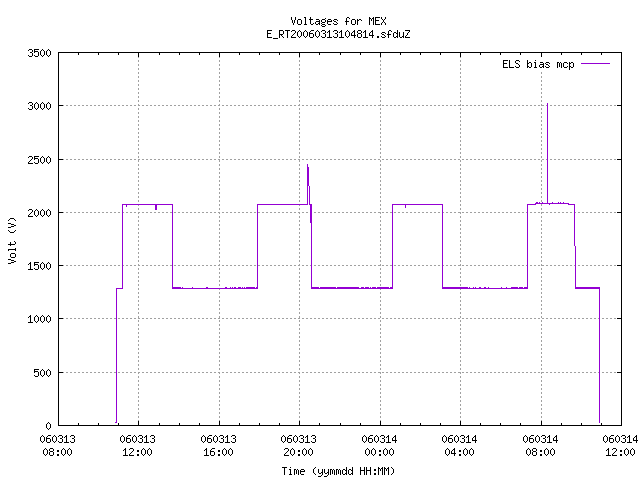Viewport: 640px width, 480px height.
Task: Click the '060313 20:00' time tick label
Action: (298, 446)
